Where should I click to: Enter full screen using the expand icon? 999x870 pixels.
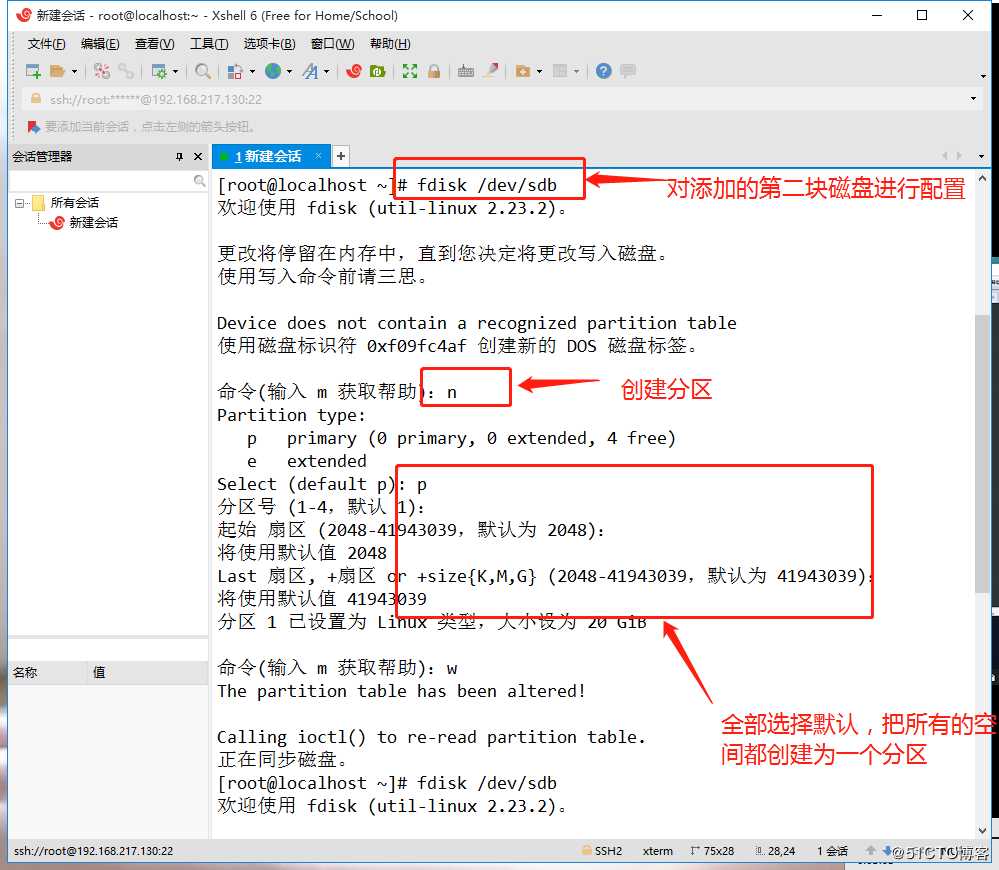[410, 72]
